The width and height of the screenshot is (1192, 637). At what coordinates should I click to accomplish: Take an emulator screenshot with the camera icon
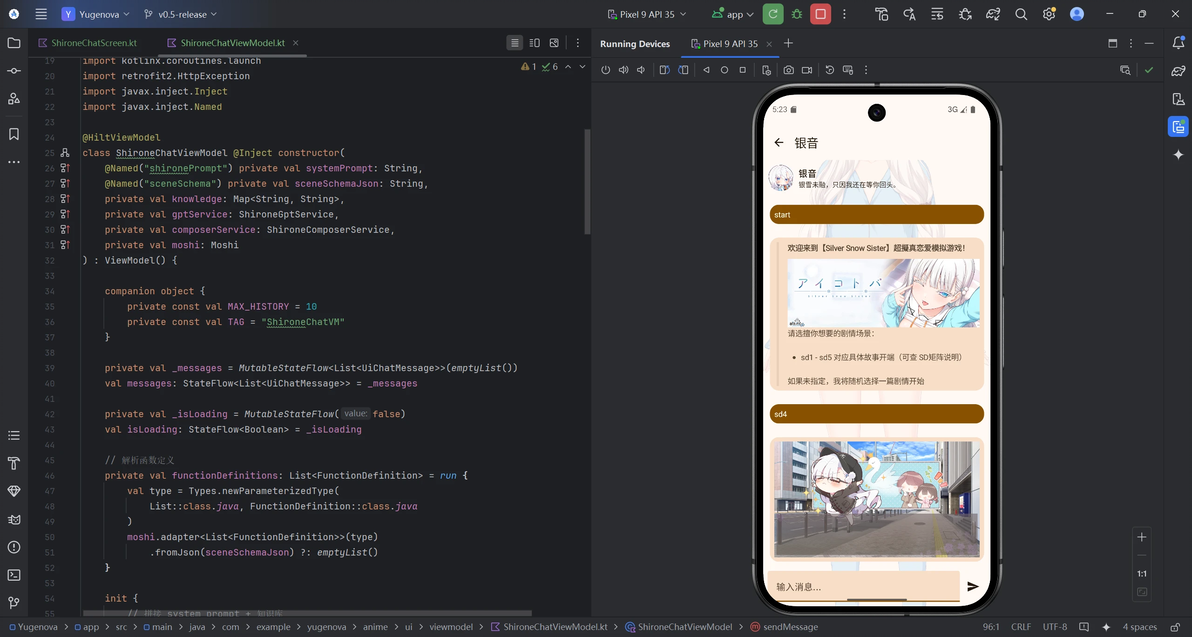click(x=788, y=70)
